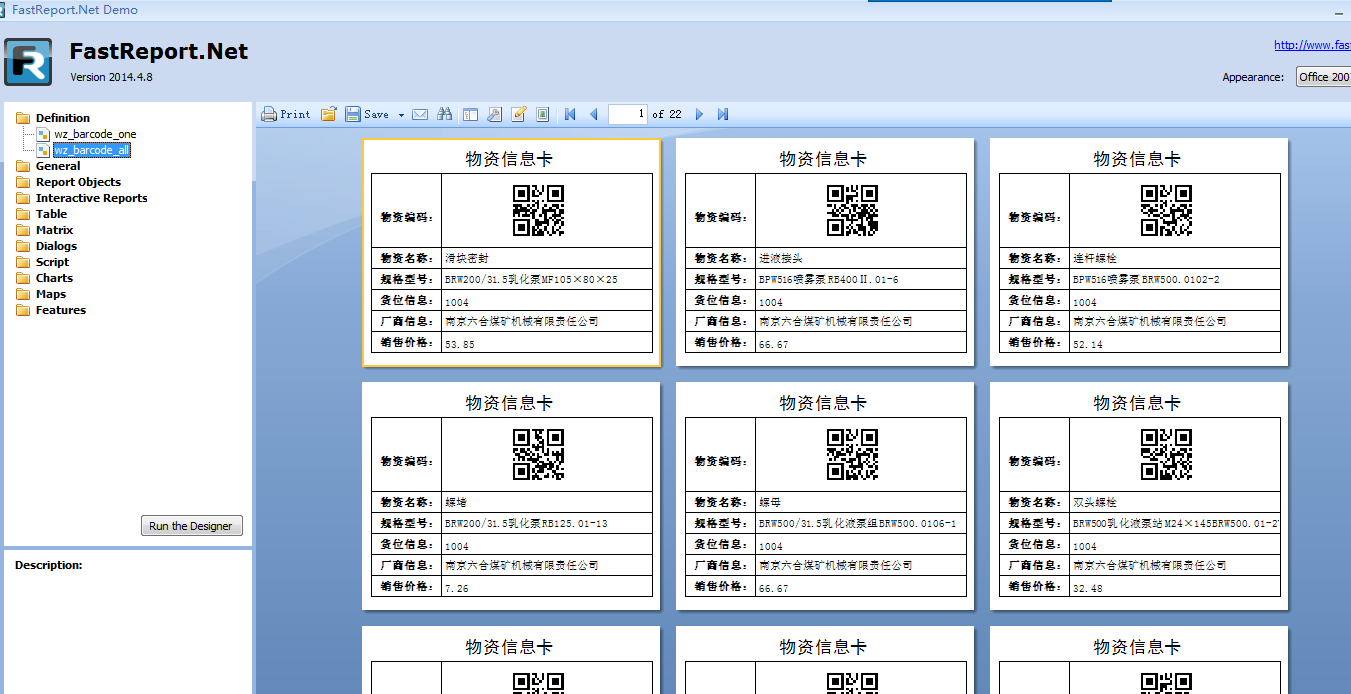Expand the Report Objects folder
The image size is (1351, 694).
[78, 182]
